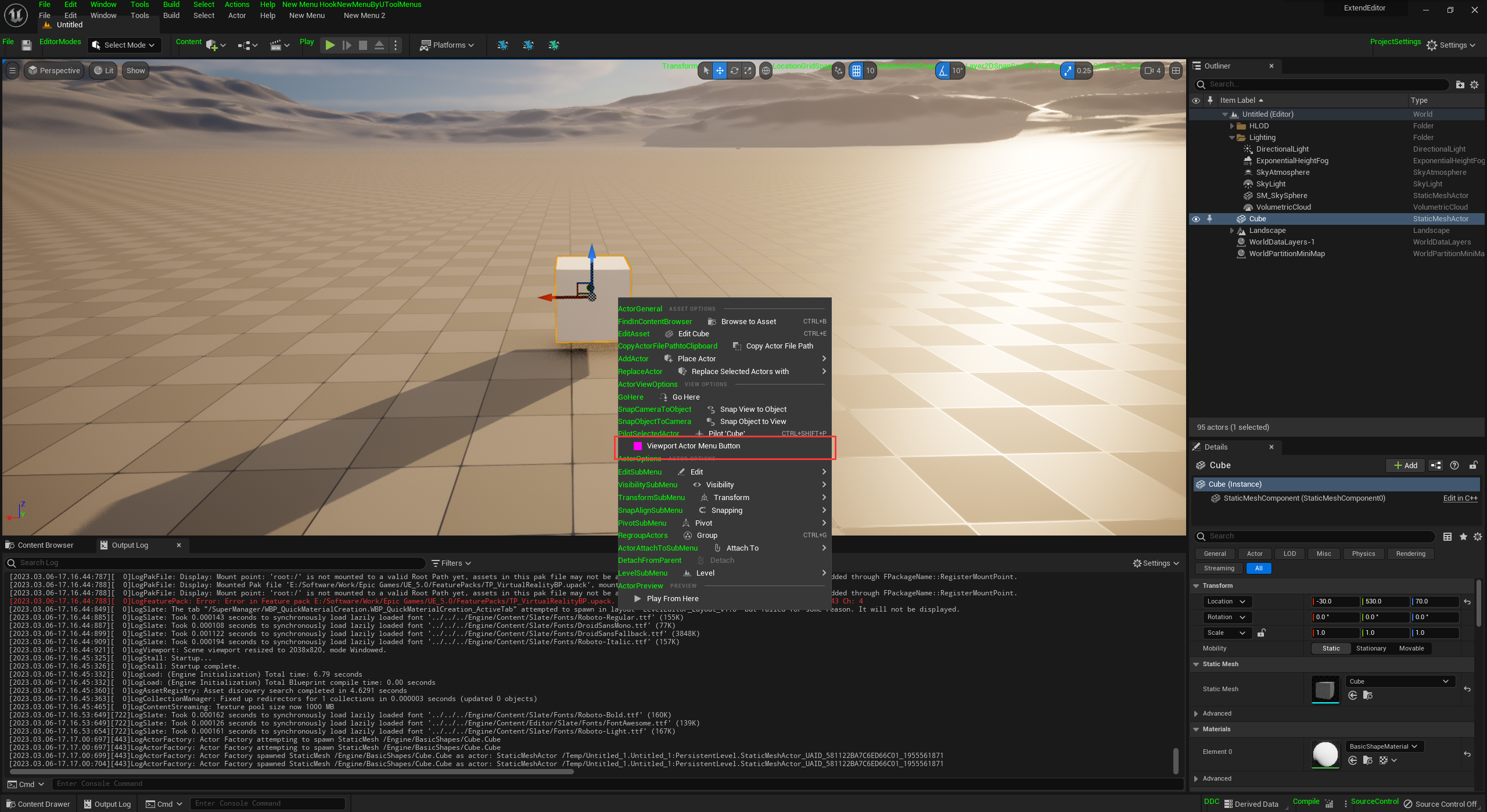Click the Add button in Details
The width and height of the screenshot is (1487, 812).
[x=1406, y=465]
